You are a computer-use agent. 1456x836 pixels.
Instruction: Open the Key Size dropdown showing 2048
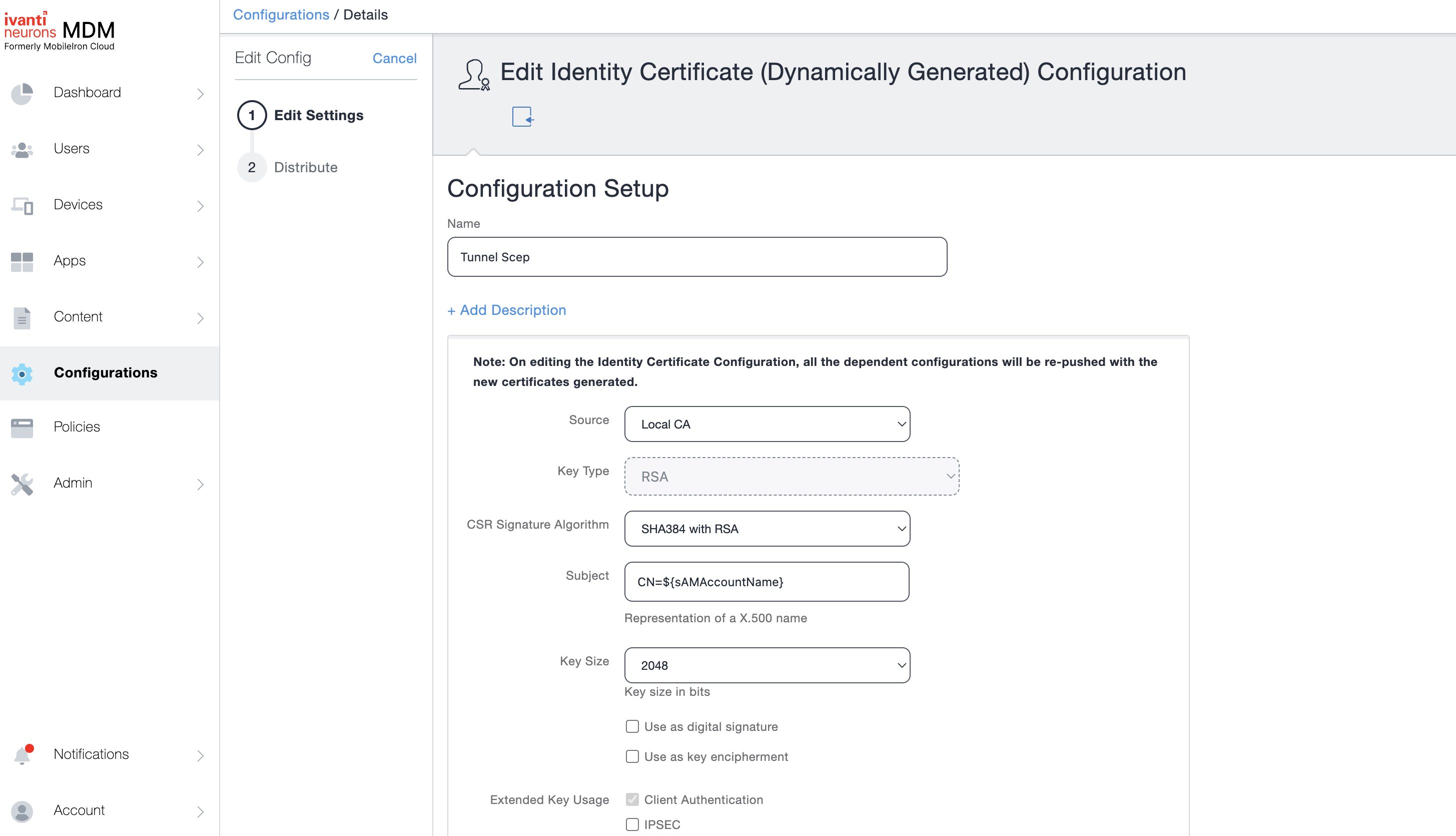click(767, 665)
